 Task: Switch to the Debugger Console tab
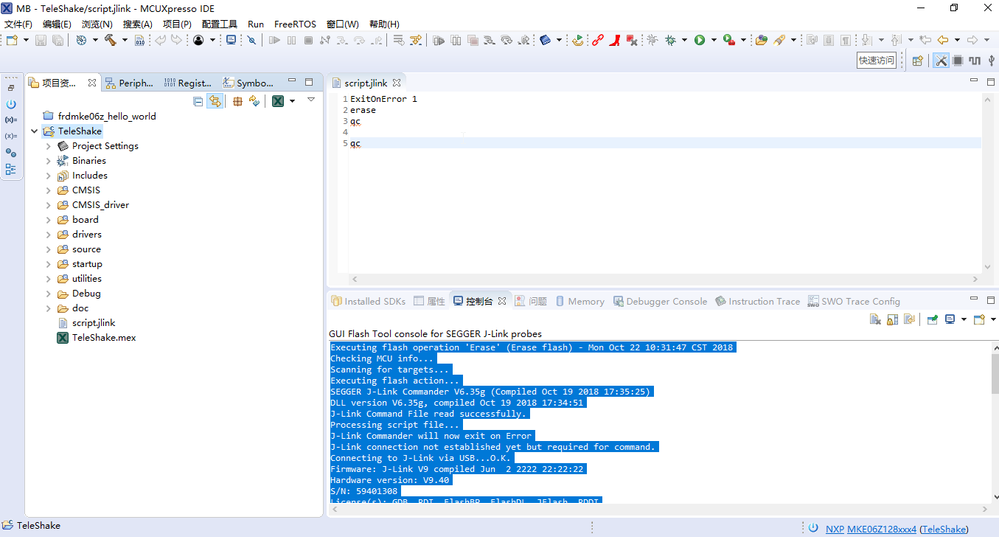click(660, 301)
